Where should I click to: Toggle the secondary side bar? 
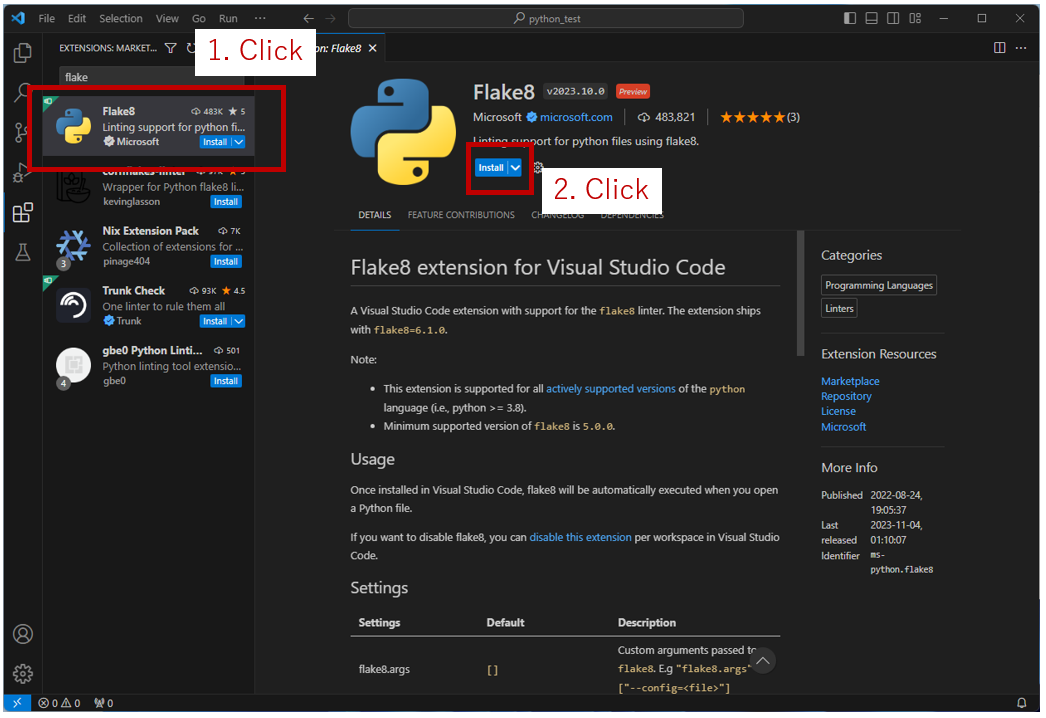(893, 17)
